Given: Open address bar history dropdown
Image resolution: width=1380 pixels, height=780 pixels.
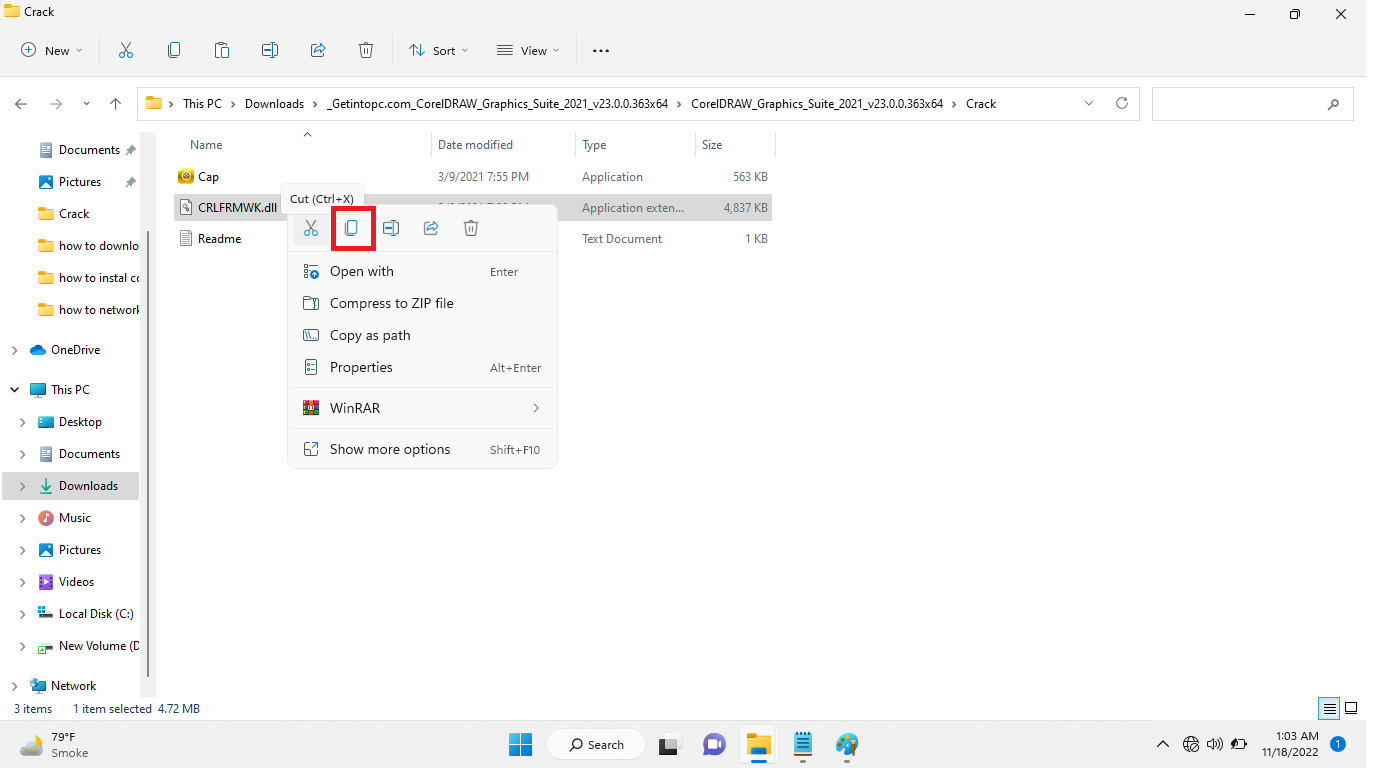Looking at the screenshot, I should [x=1089, y=103].
